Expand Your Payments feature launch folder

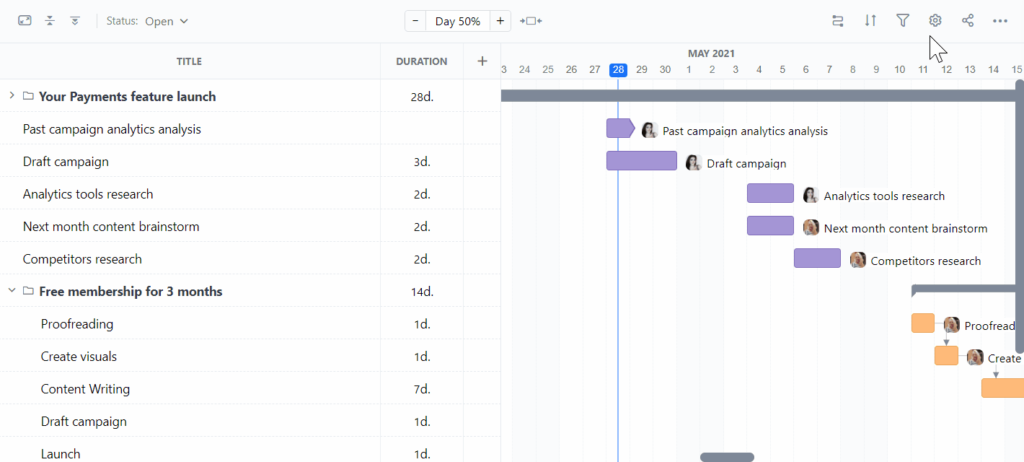point(12,96)
